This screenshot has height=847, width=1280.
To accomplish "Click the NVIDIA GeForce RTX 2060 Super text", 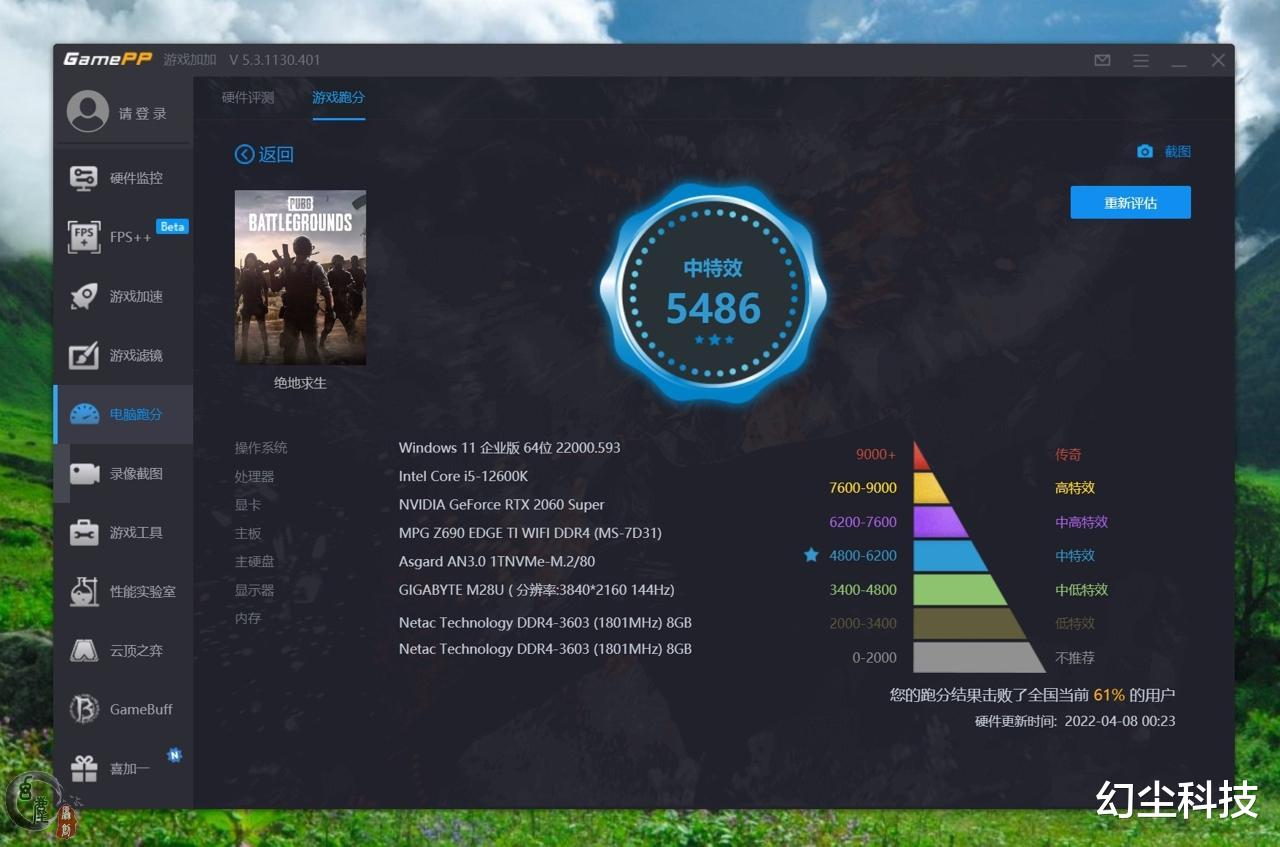I will click(x=502, y=504).
